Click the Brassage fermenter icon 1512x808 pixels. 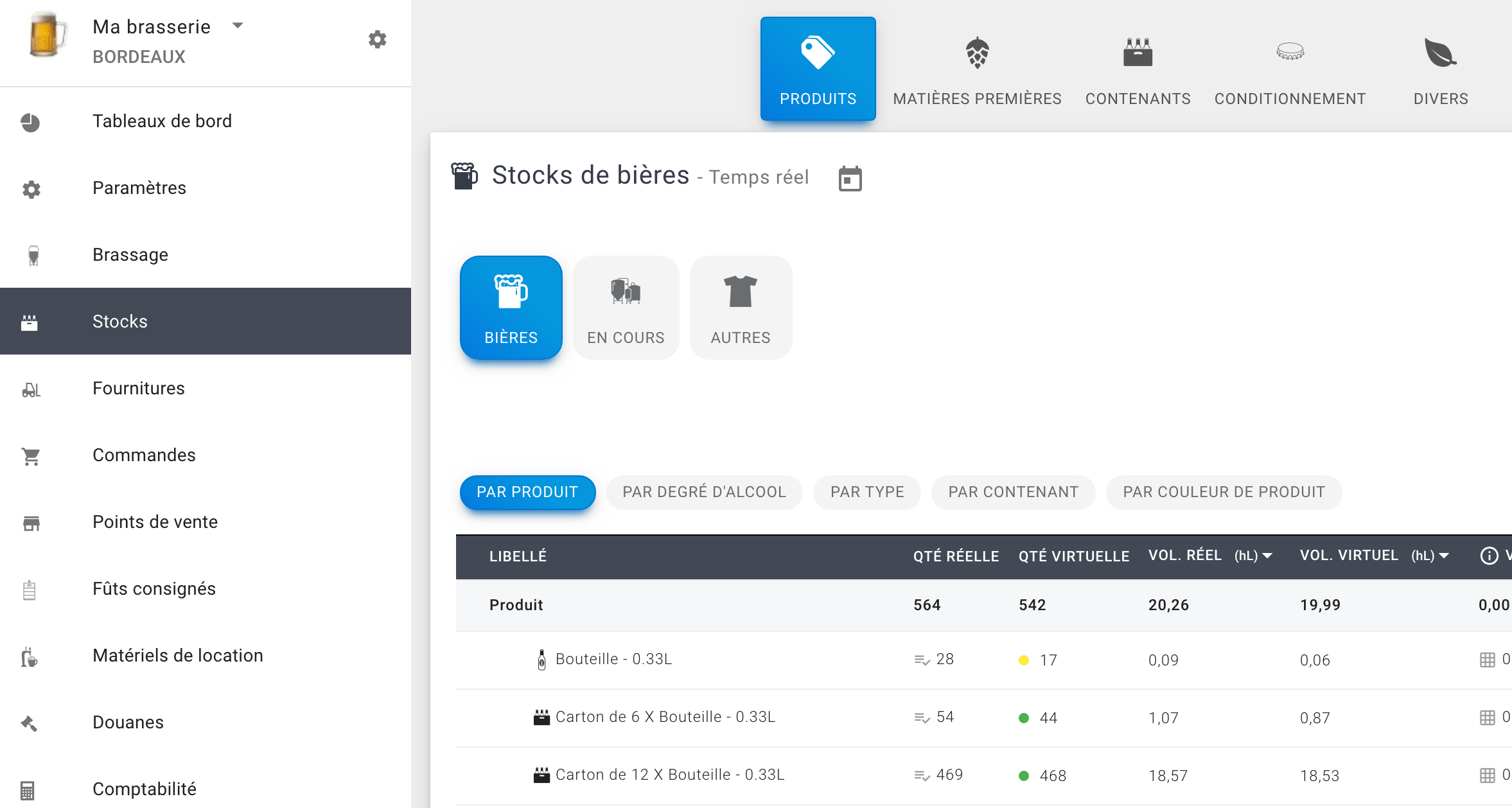(33, 255)
